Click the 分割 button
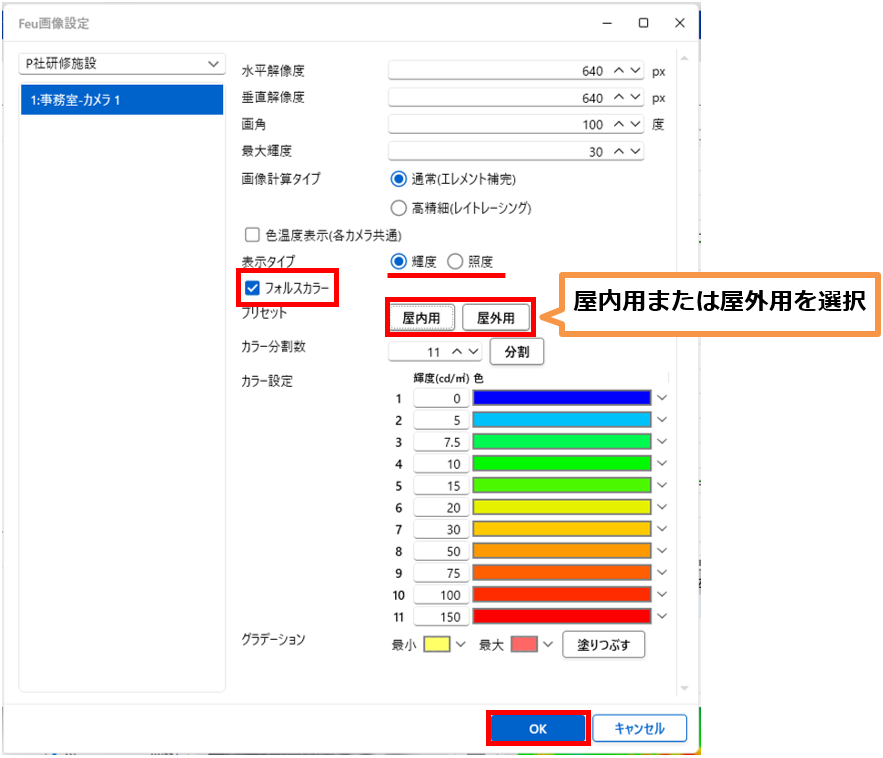Viewport: 883px width, 758px height. tap(517, 352)
